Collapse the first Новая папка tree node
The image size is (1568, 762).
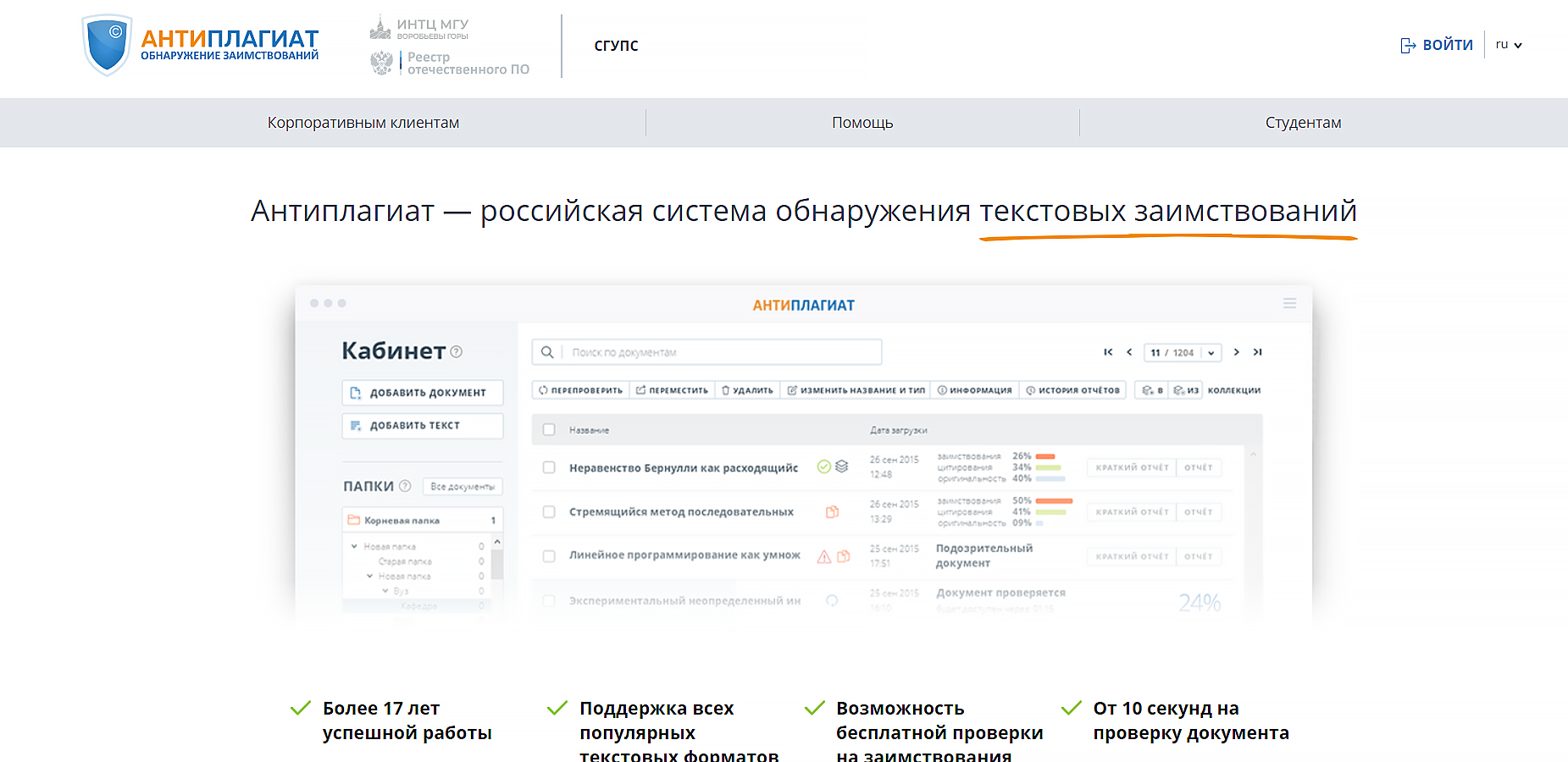coord(354,546)
